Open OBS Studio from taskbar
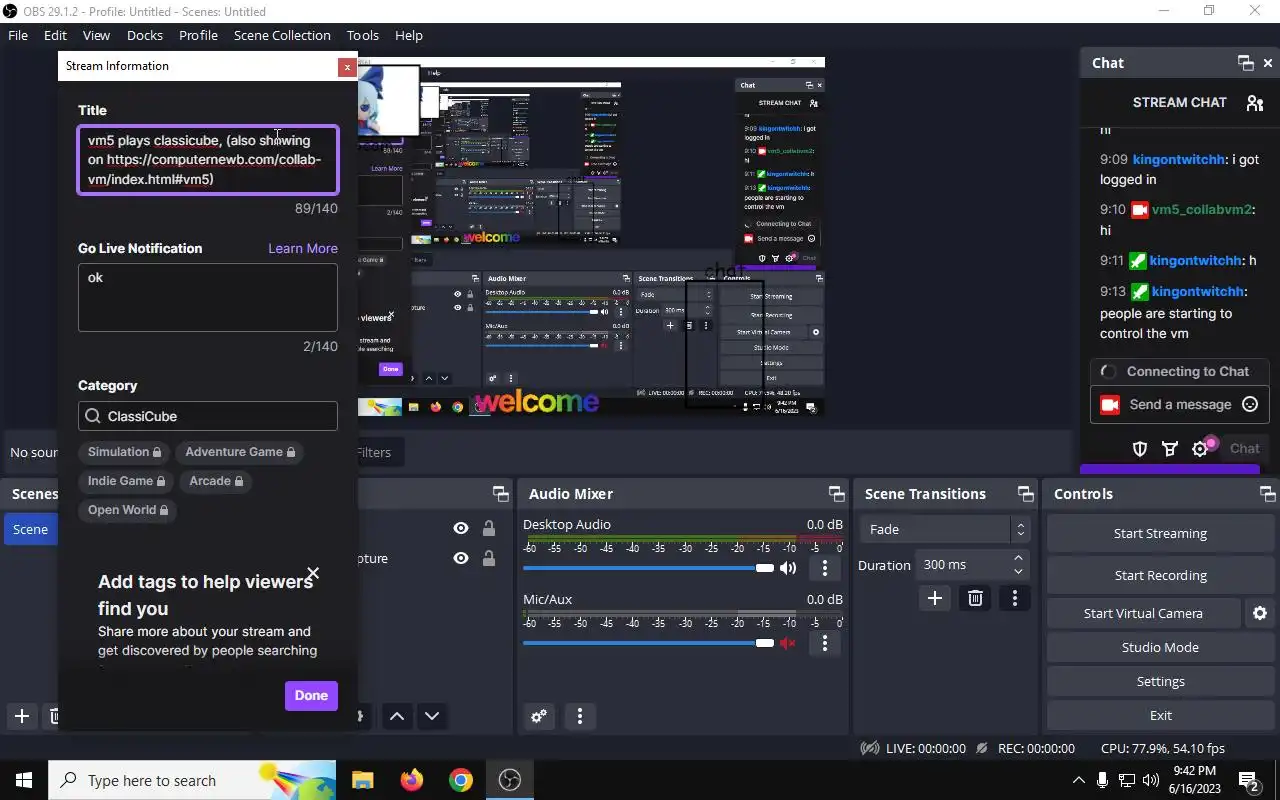1280x800 pixels. tap(510, 780)
